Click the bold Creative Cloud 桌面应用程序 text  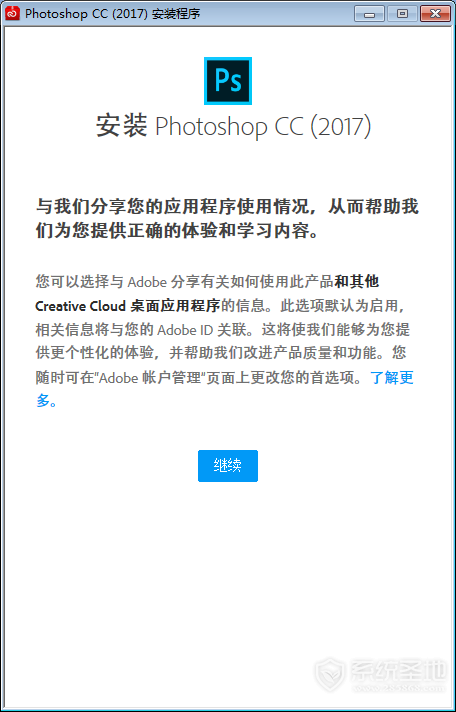(128, 306)
